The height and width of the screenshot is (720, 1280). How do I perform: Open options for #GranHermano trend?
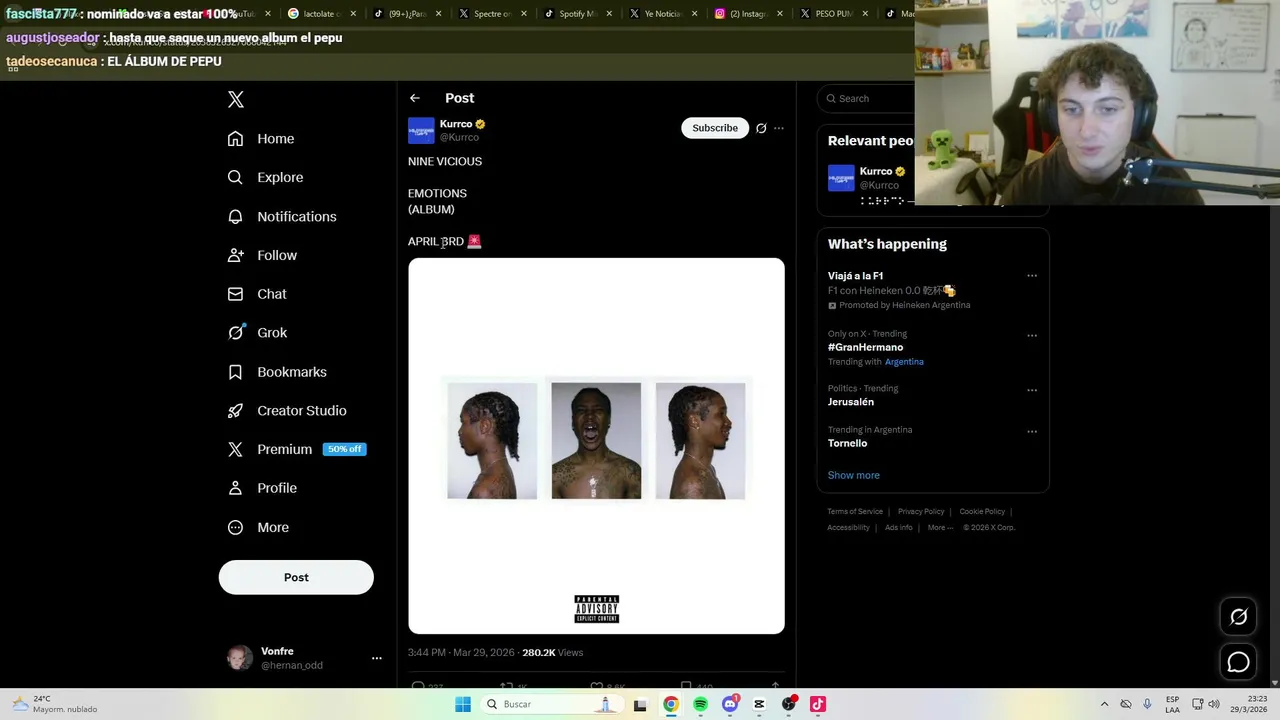coord(1032,335)
